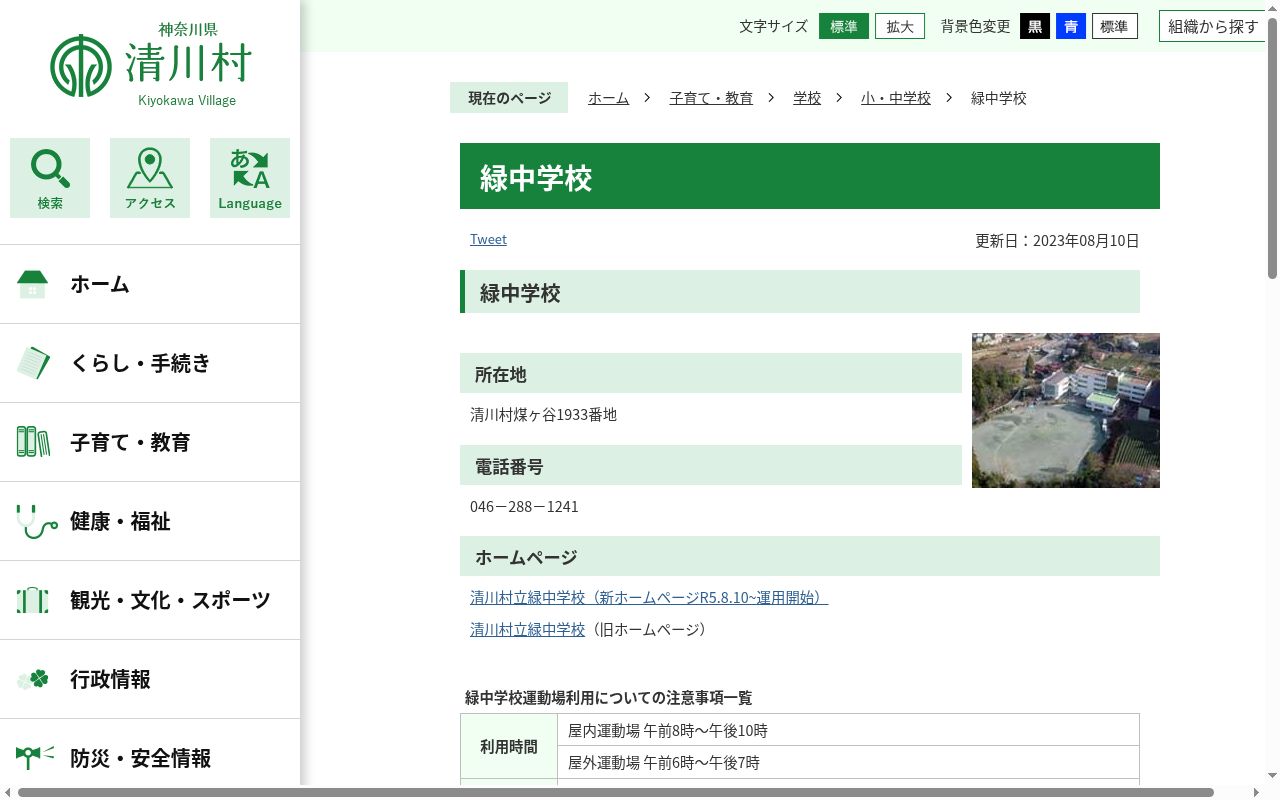Open the くらし・手続き menu item
The image size is (1280, 800).
[150, 363]
